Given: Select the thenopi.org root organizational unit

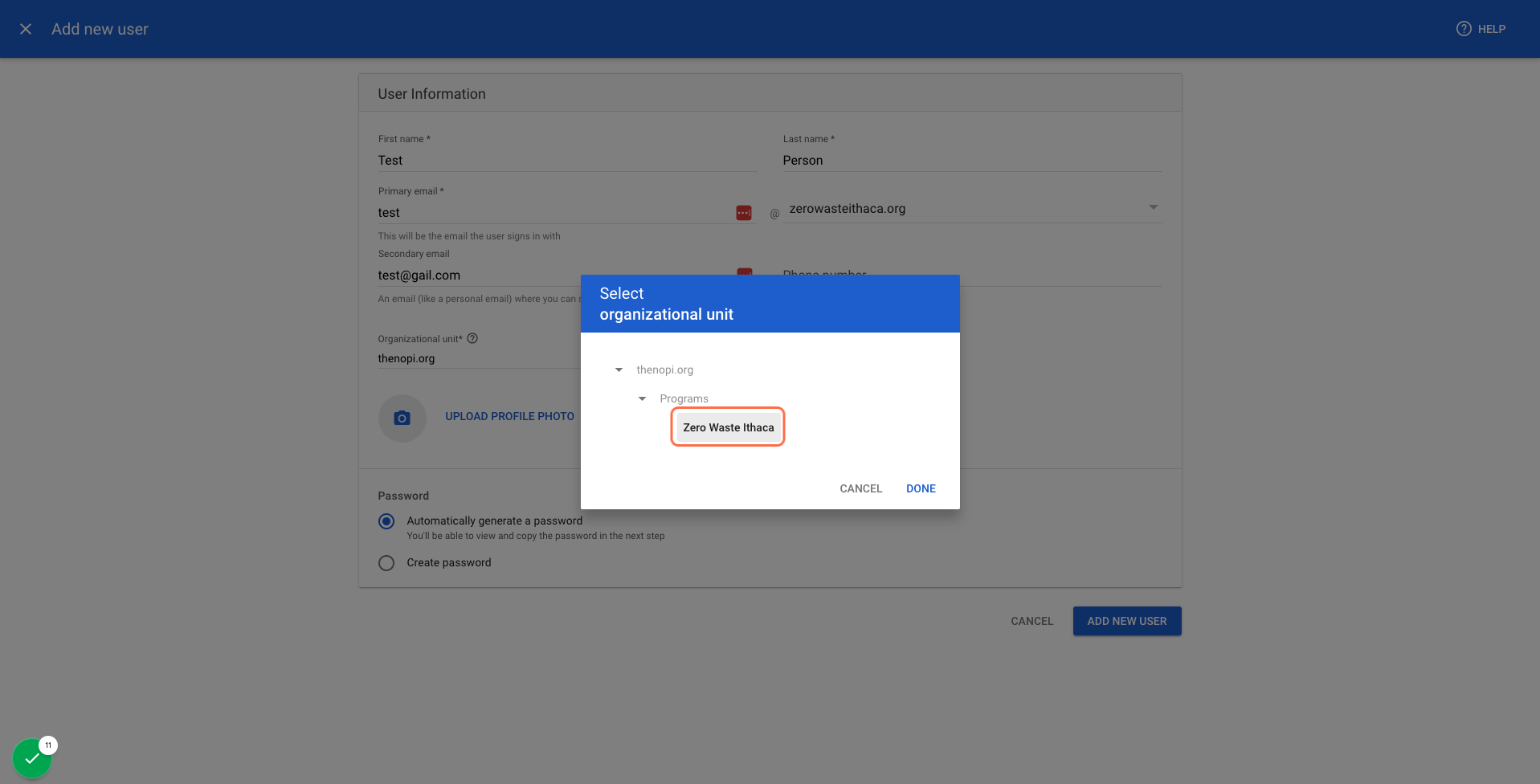Looking at the screenshot, I should coord(665,370).
